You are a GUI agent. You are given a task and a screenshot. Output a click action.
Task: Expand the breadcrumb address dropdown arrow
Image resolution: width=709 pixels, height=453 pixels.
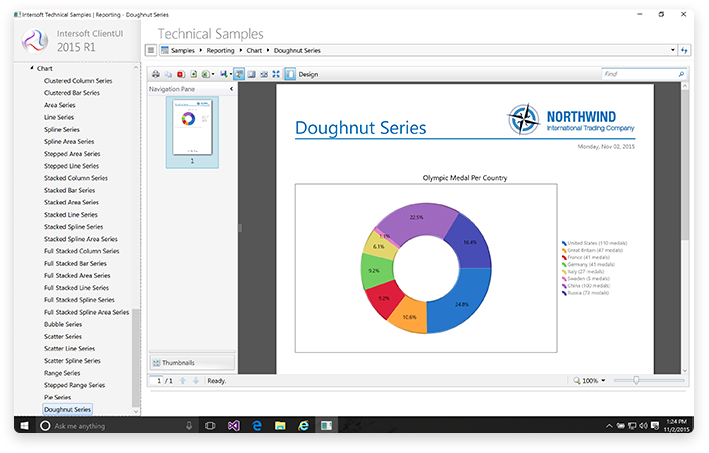672,49
